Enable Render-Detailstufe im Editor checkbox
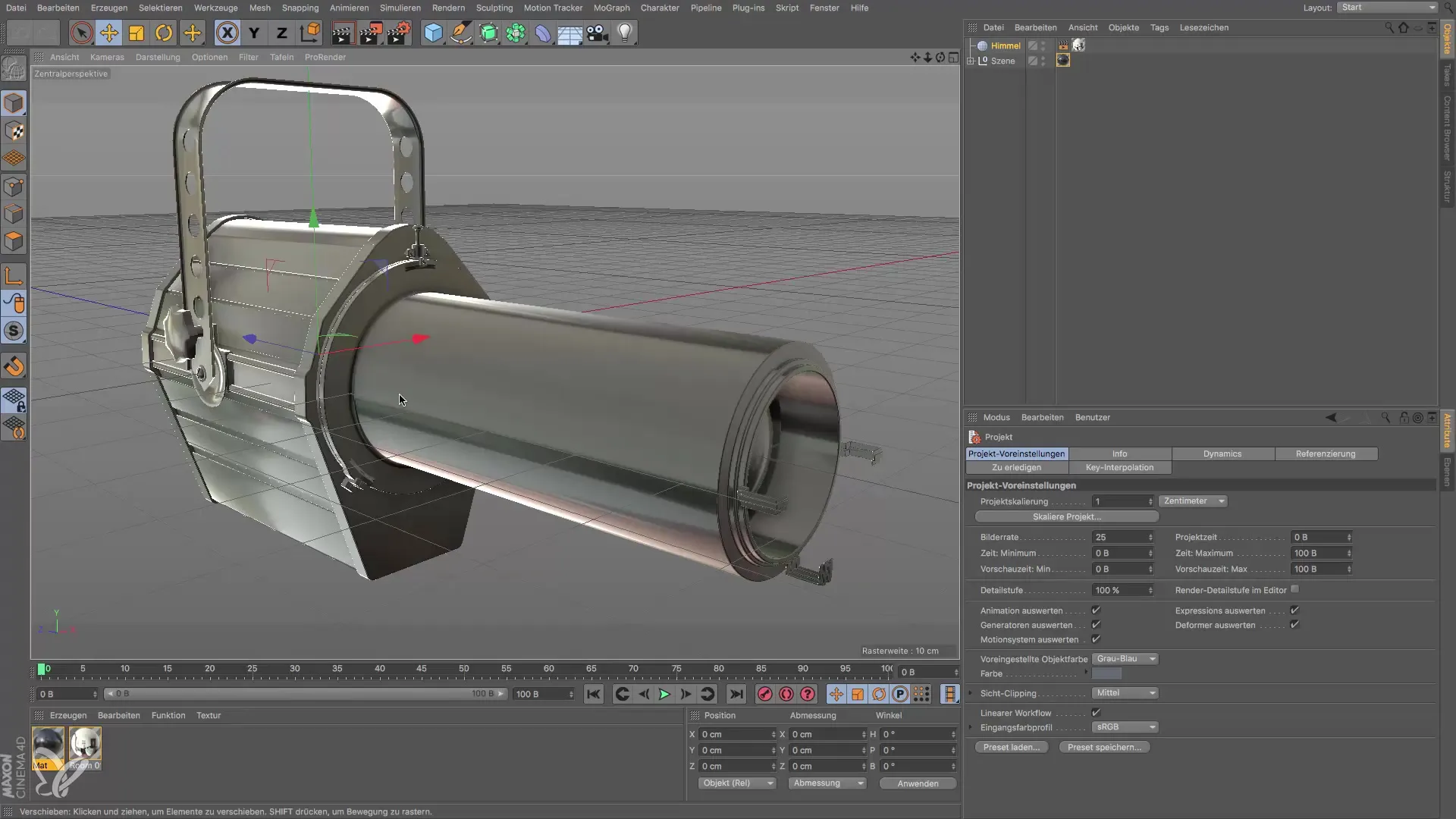 (1294, 589)
